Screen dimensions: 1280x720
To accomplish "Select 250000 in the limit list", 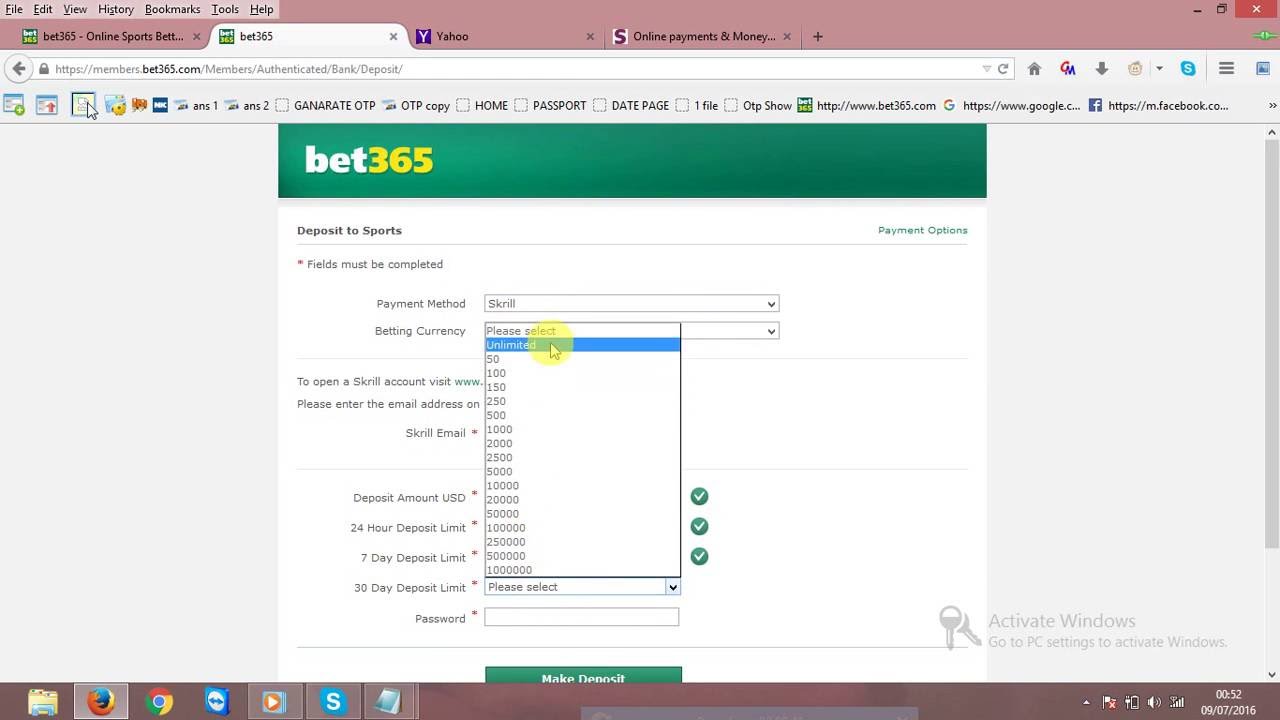I will tap(582, 542).
